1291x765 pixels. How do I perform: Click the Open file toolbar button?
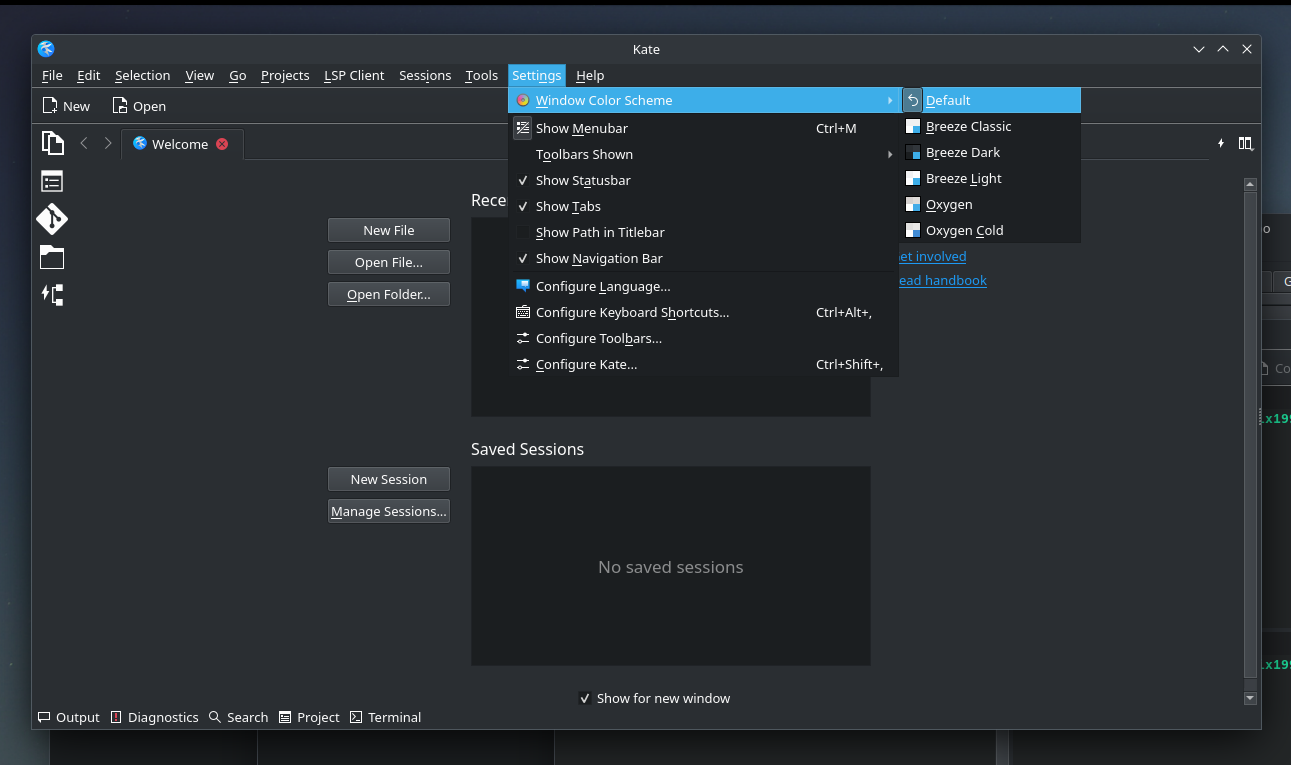[139, 106]
